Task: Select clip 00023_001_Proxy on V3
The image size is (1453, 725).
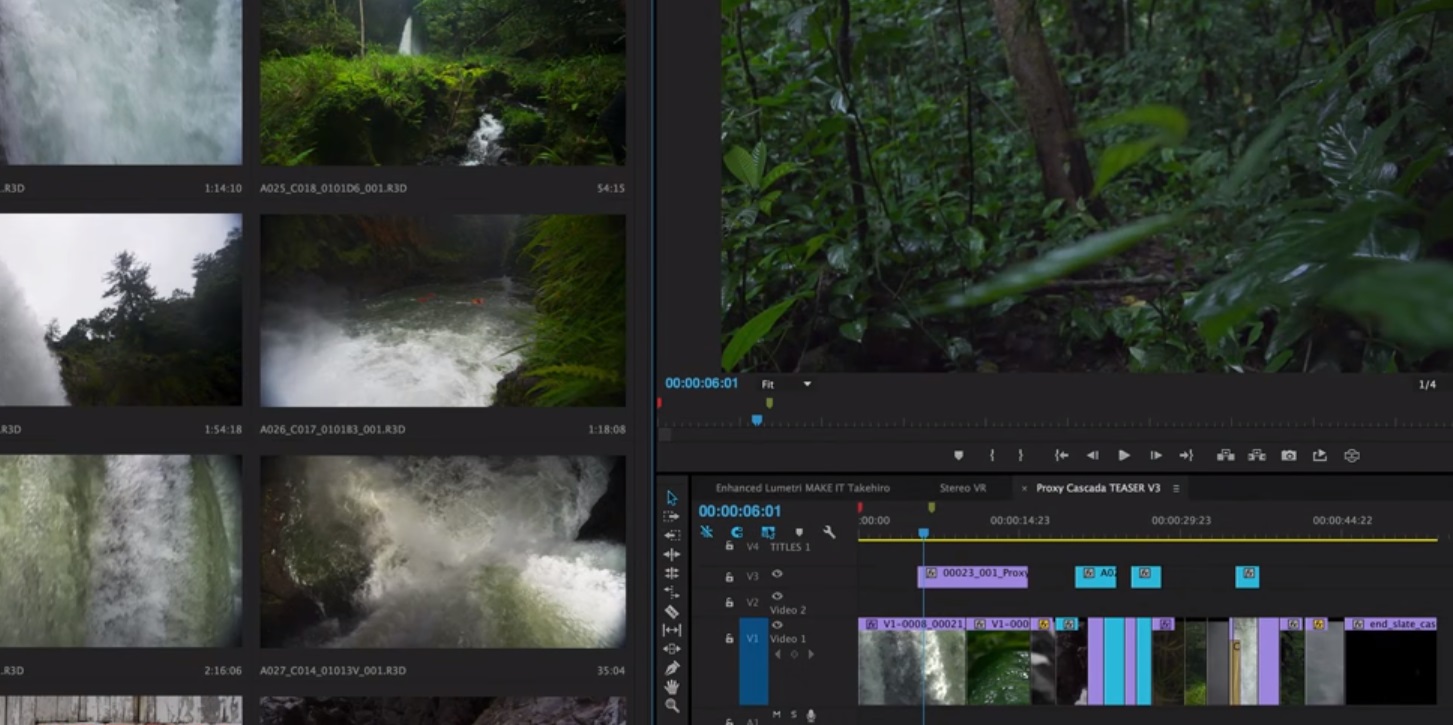Action: click(973, 575)
